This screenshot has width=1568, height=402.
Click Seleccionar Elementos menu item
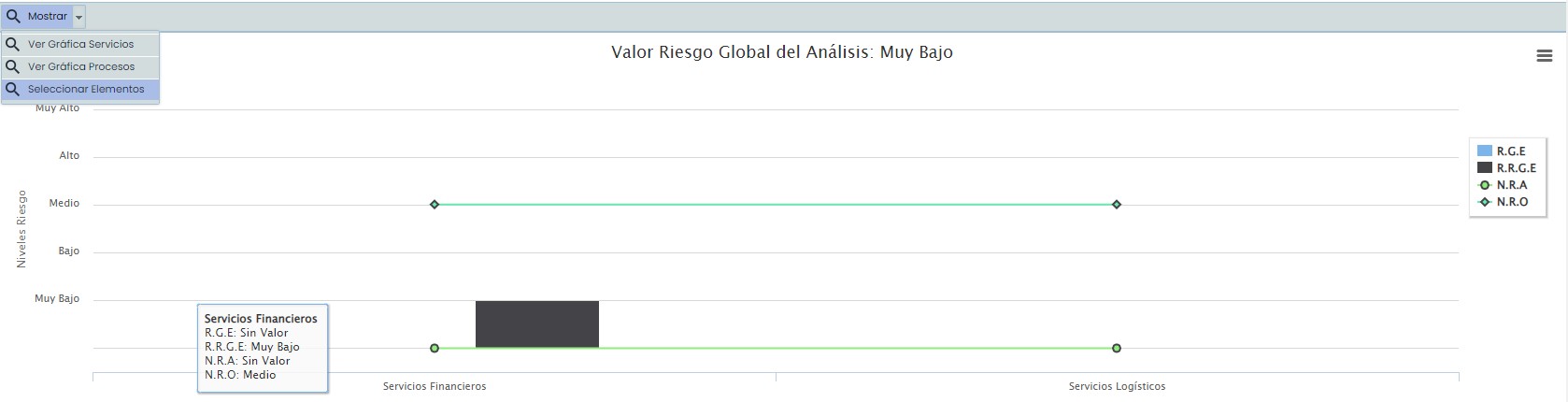(86, 89)
